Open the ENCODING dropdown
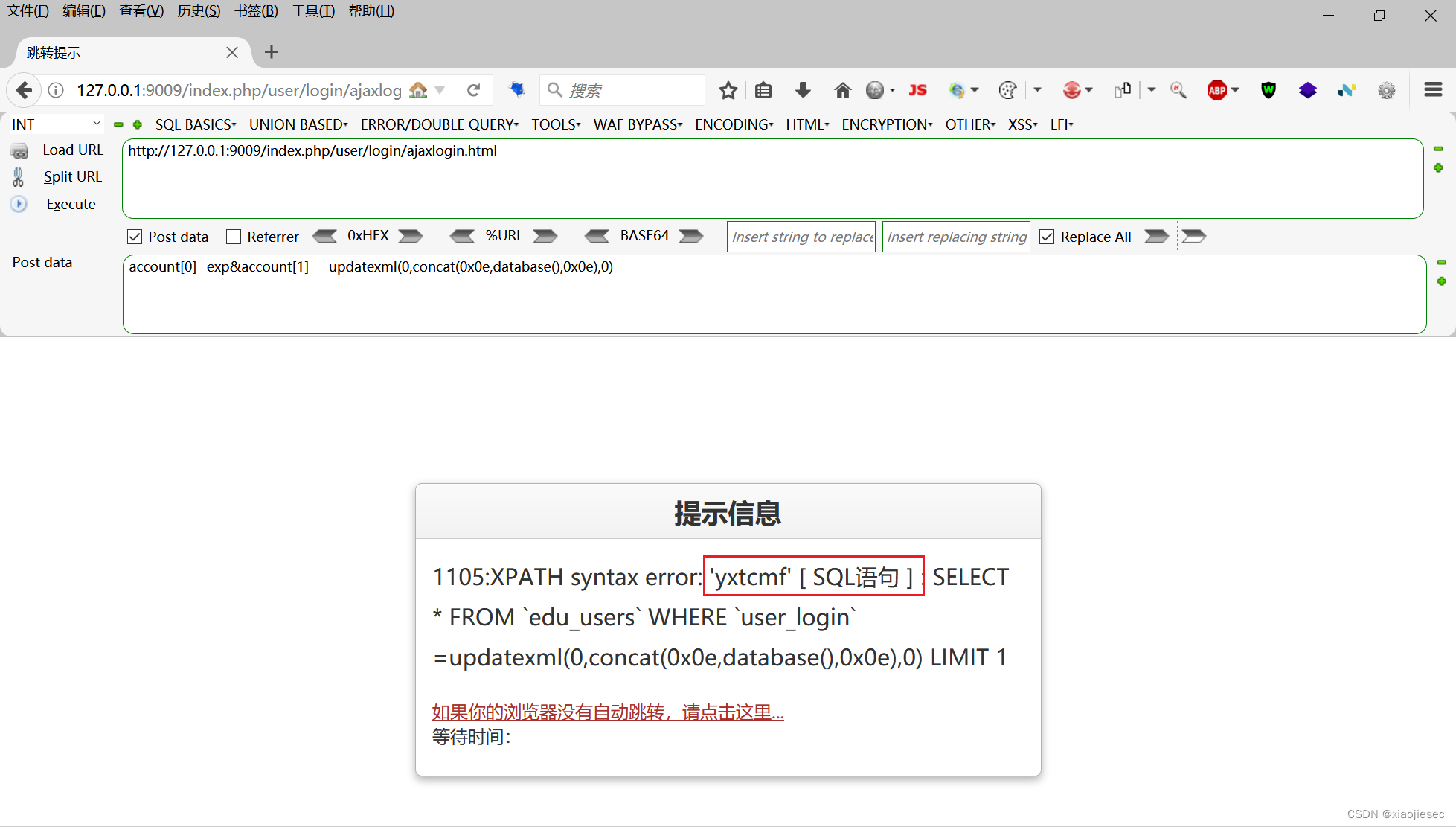 click(x=732, y=124)
